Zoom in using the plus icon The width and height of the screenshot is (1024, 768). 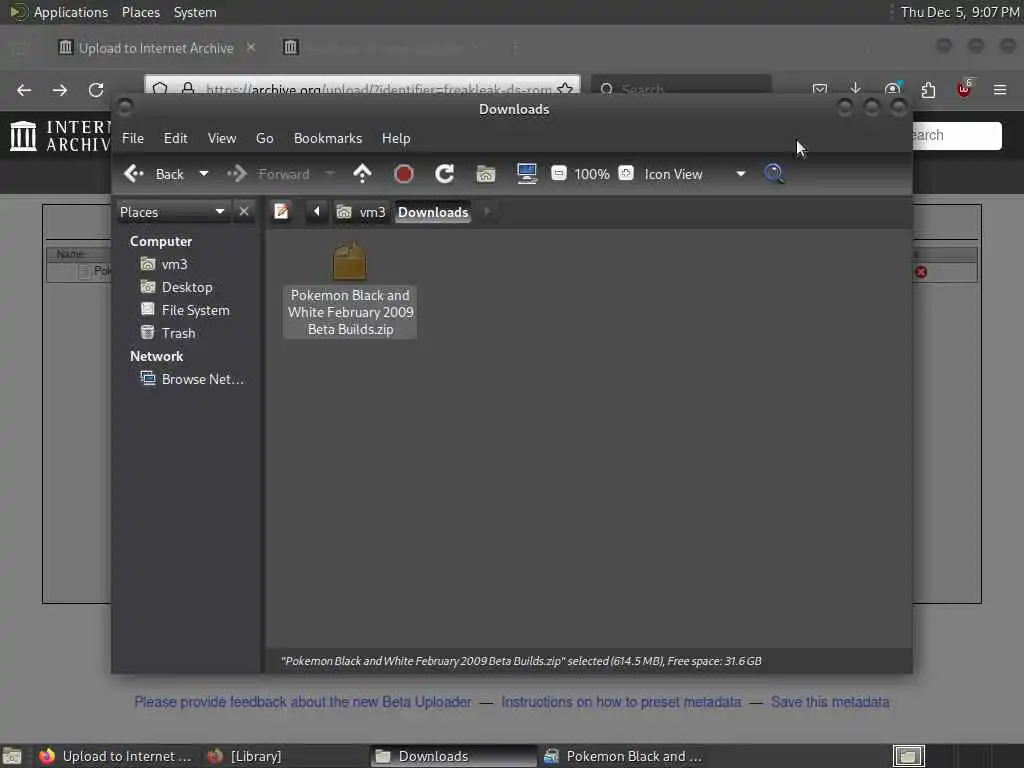(626, 173)
